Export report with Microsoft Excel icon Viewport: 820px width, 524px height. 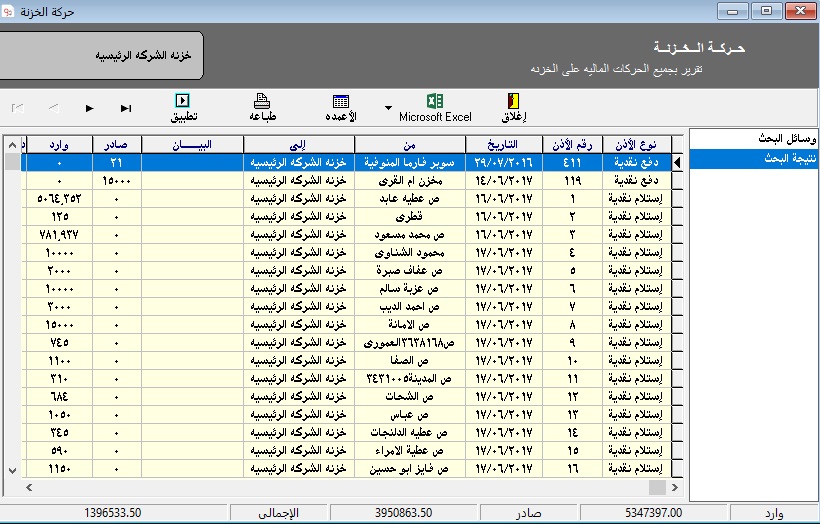[x=435, y=101]
